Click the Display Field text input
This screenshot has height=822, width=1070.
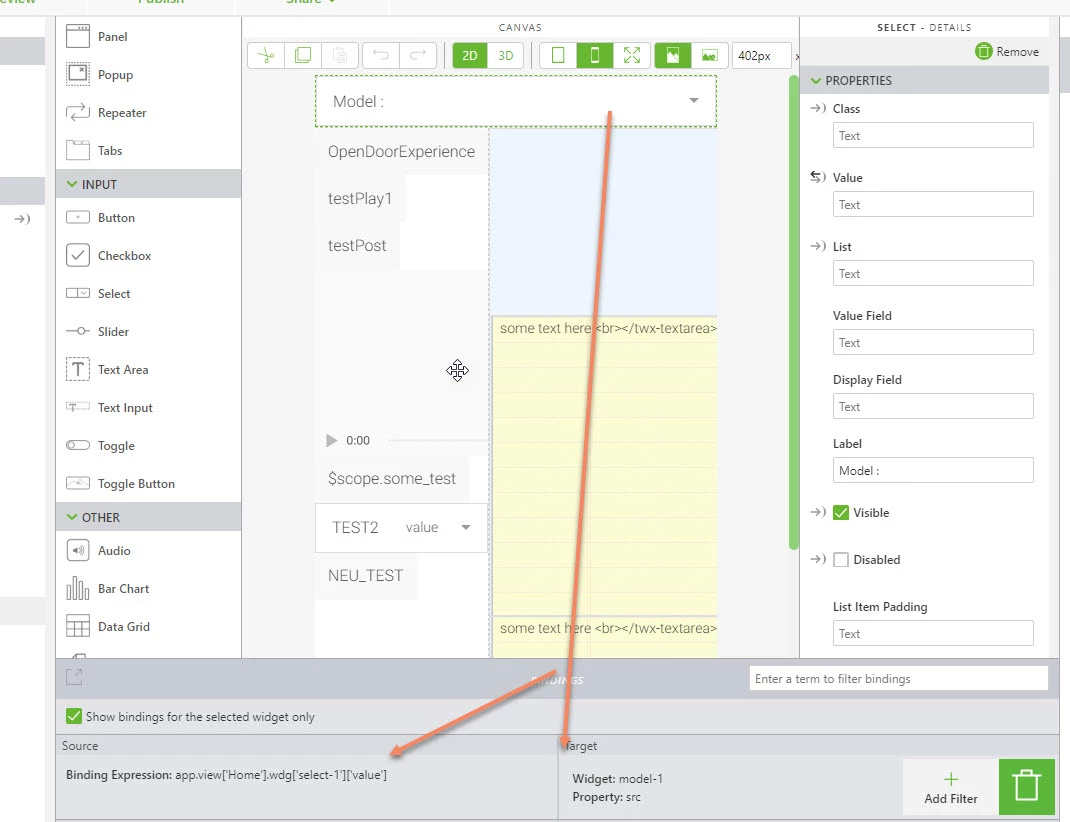coord(933,406)
